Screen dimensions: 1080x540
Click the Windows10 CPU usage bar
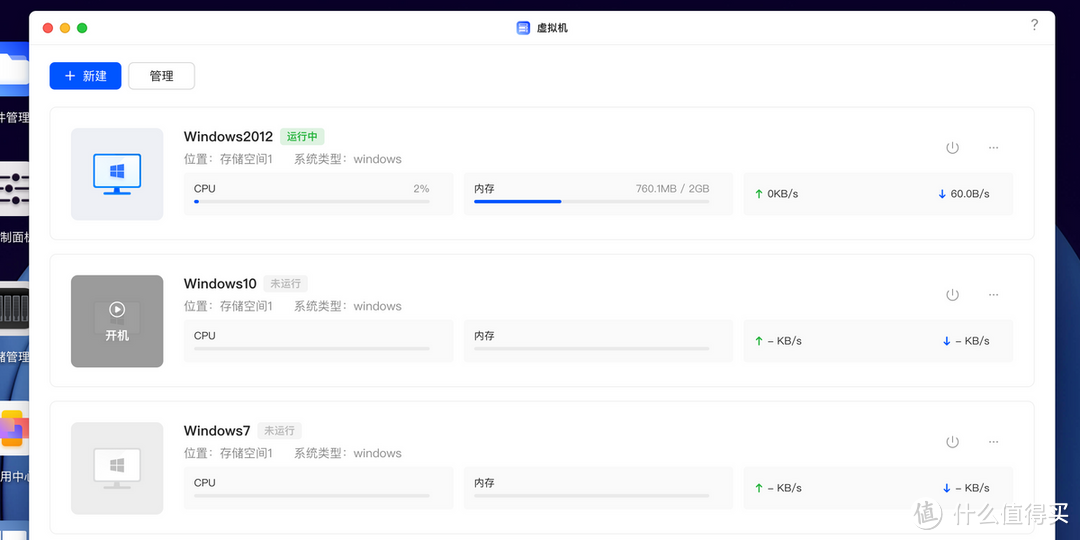coord(312,349)
